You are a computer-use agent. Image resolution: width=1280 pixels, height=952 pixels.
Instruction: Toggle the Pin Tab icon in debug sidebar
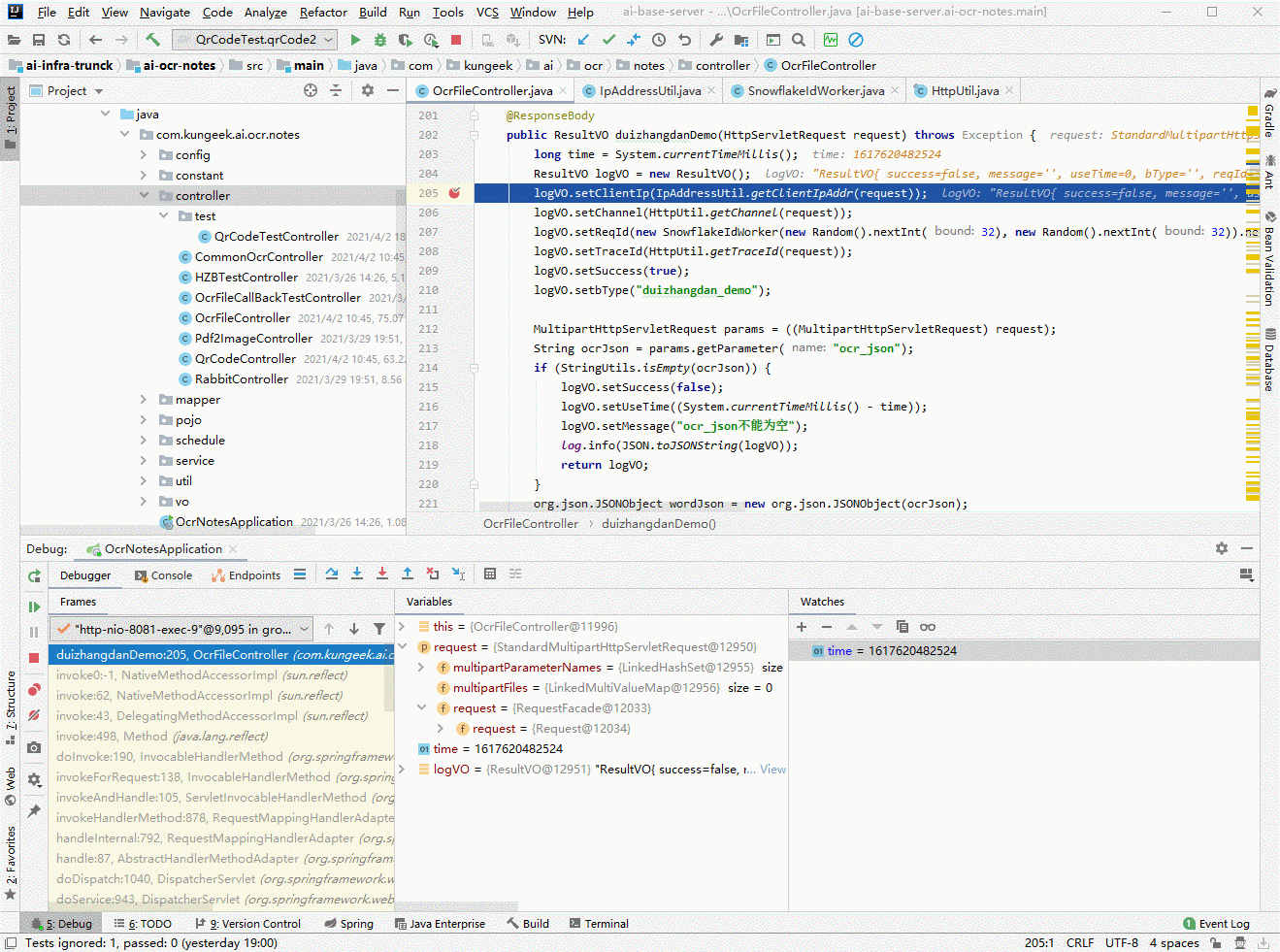click(x=34, y=811)
